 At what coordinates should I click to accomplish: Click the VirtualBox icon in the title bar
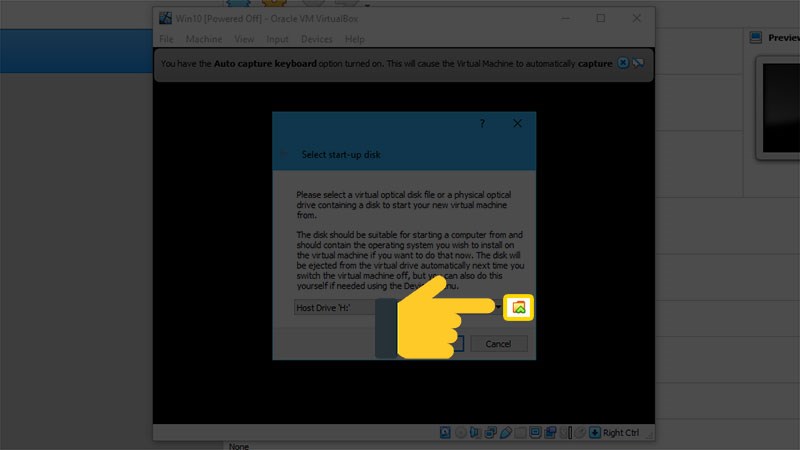(165, 18)
